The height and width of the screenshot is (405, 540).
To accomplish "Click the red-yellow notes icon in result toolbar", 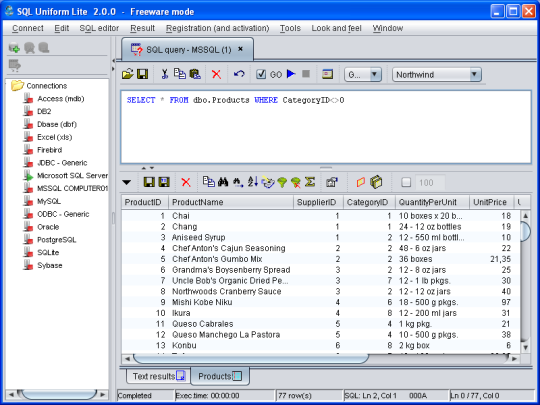I will click(x=361, y=182).
